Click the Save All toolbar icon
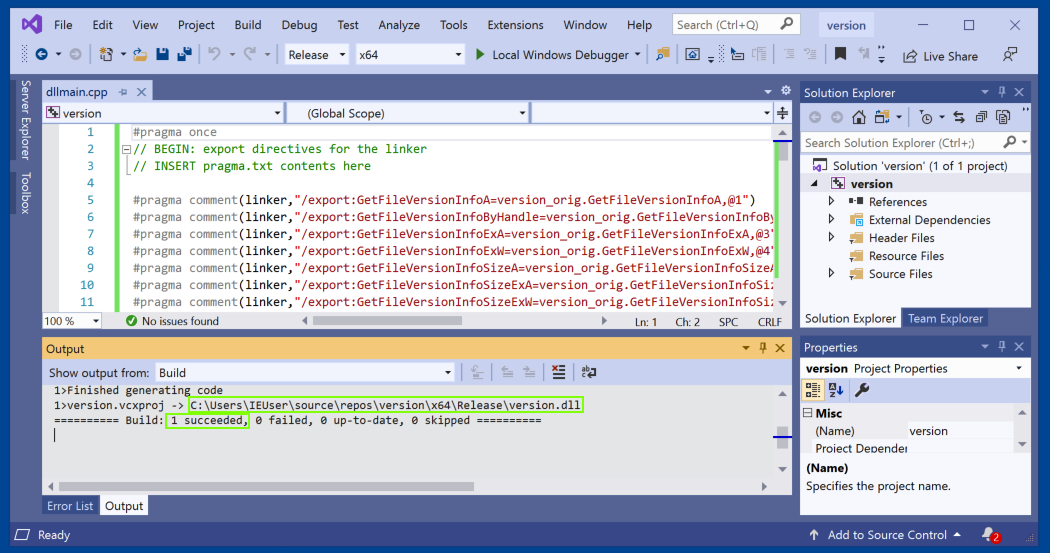 [x=184, y=55]
